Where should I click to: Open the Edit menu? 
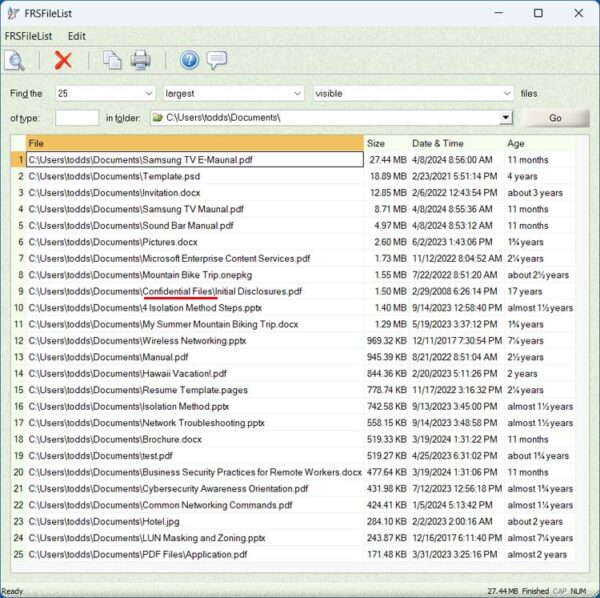click(76, 36)
